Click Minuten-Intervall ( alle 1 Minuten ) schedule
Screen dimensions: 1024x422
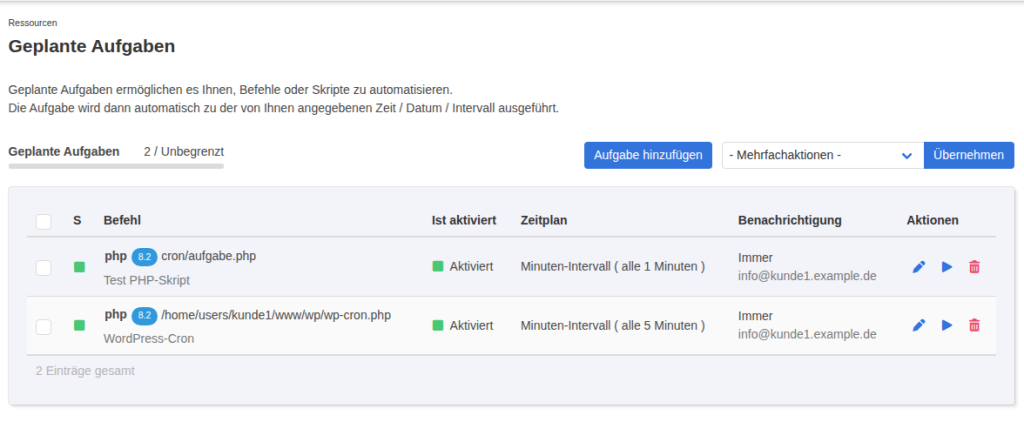point(613,267)
